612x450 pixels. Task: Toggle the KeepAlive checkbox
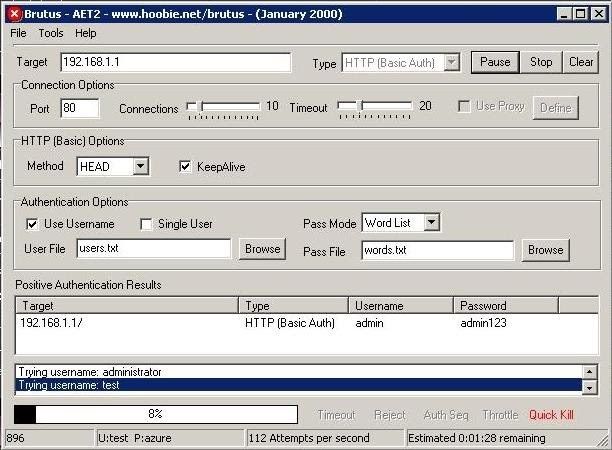pos(185,167)
